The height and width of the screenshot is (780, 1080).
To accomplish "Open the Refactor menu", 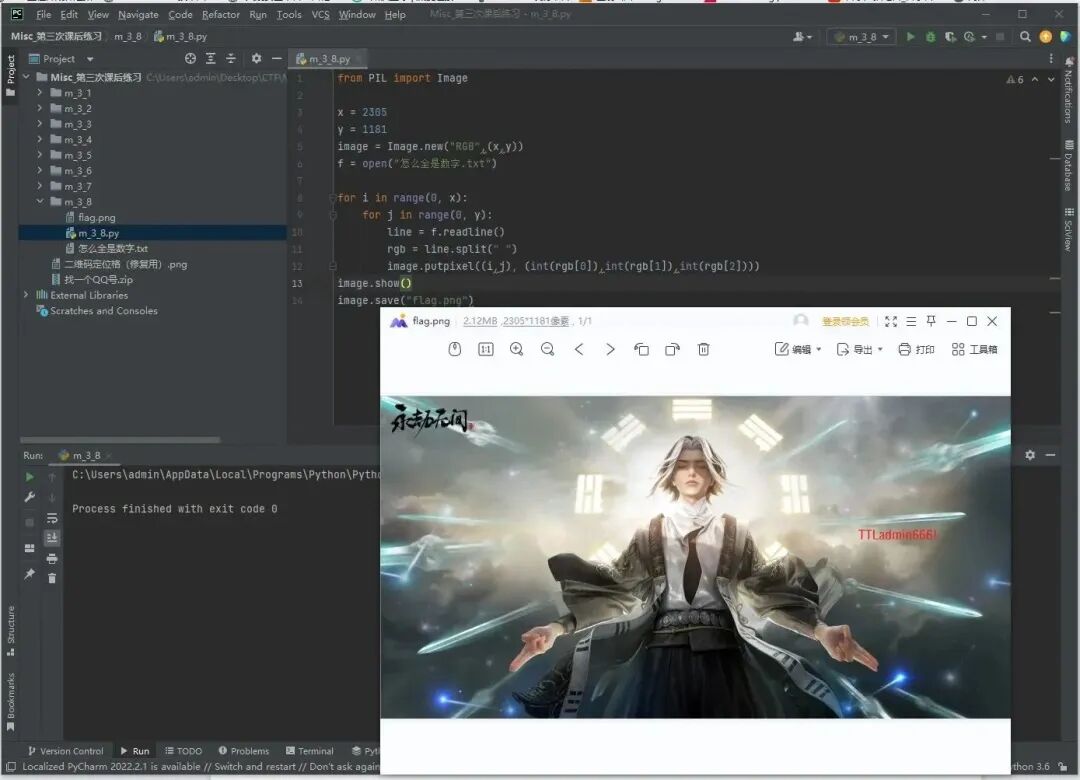I will (220, 14).
